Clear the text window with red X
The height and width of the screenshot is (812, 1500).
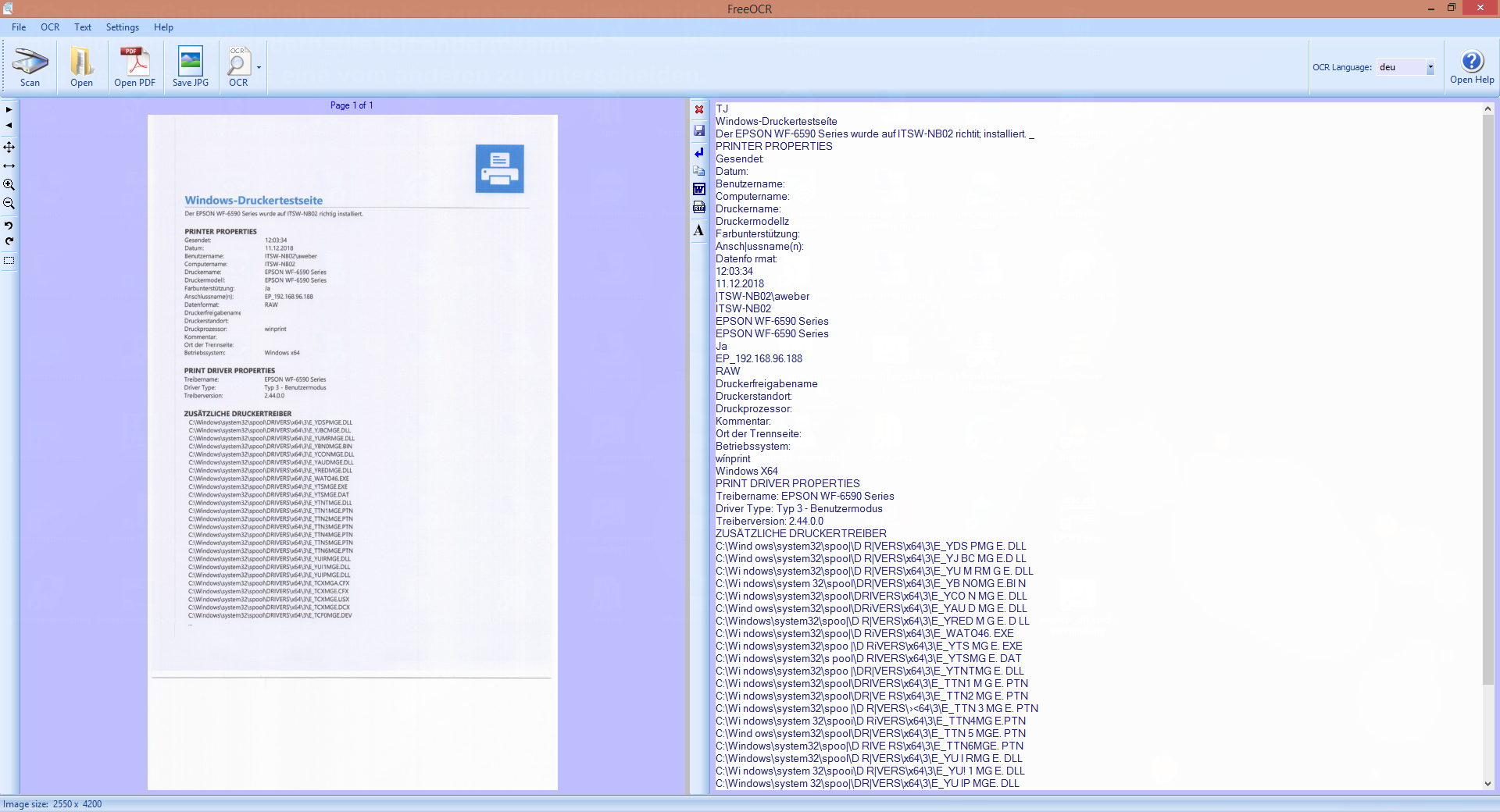(699, 110)
